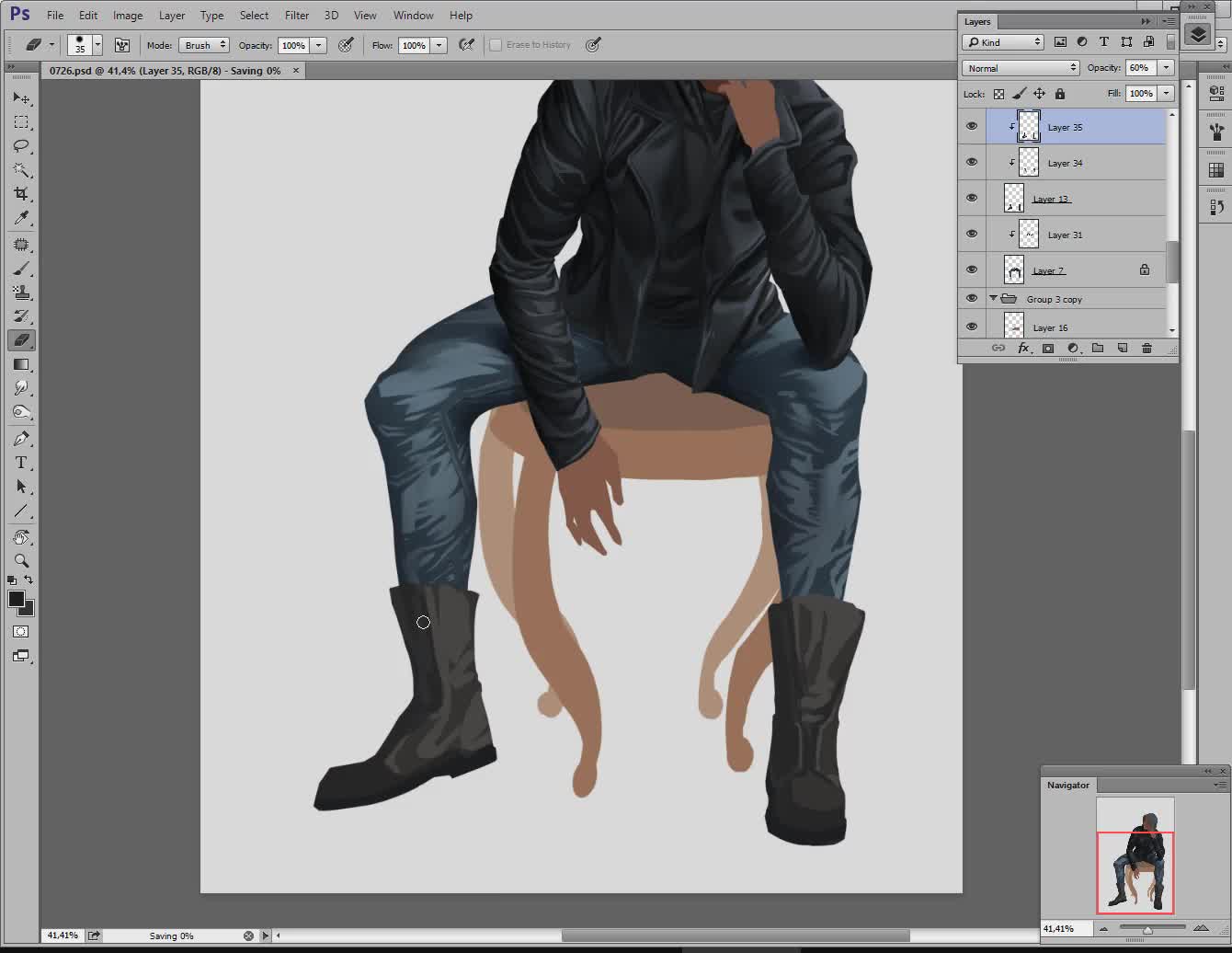Toggle lock transparent pixels
Viewport: 1232px width, 953px height.
click(x=998, y=94)
